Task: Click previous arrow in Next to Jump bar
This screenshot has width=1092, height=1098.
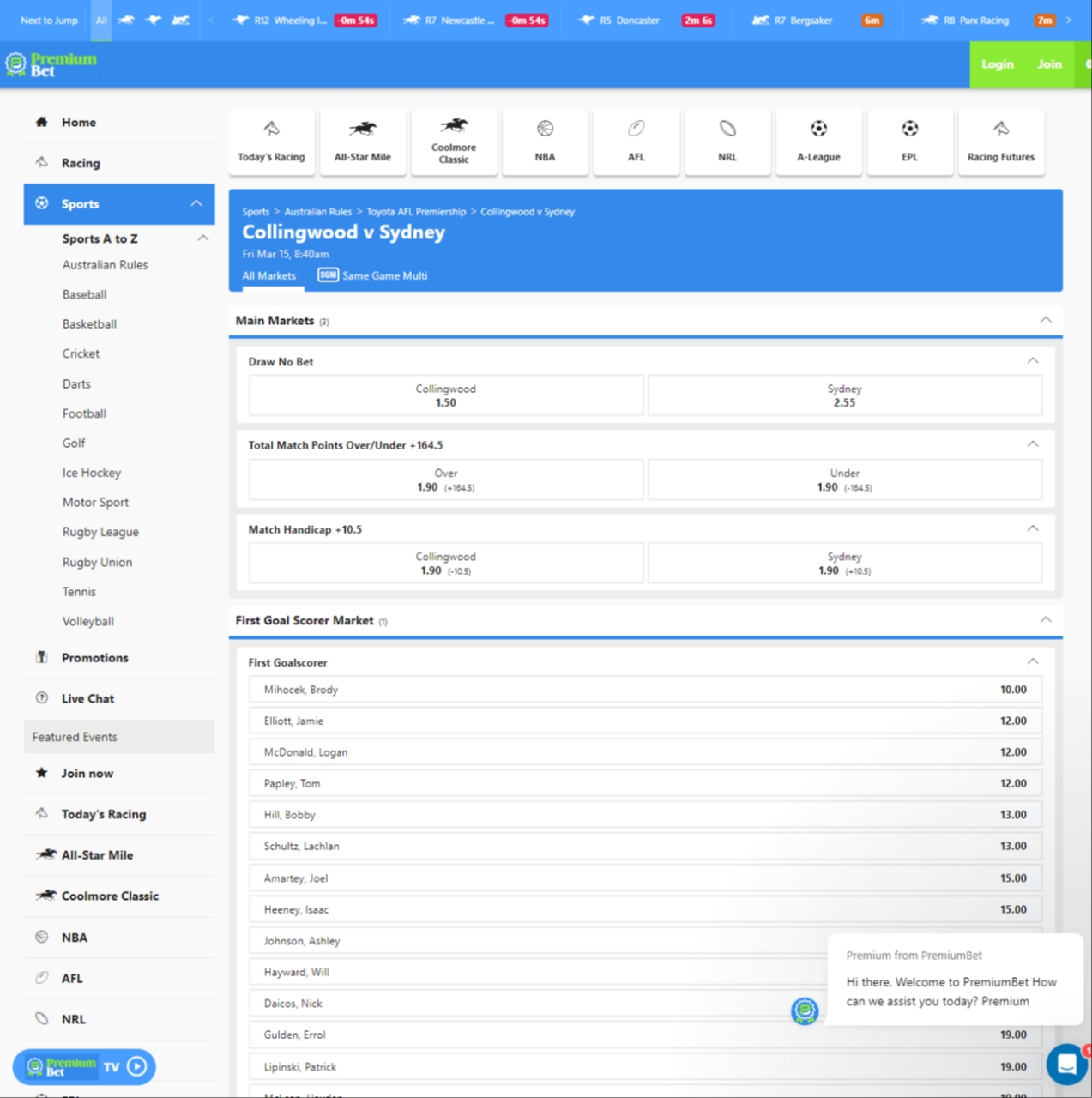Action: [210, 20]
